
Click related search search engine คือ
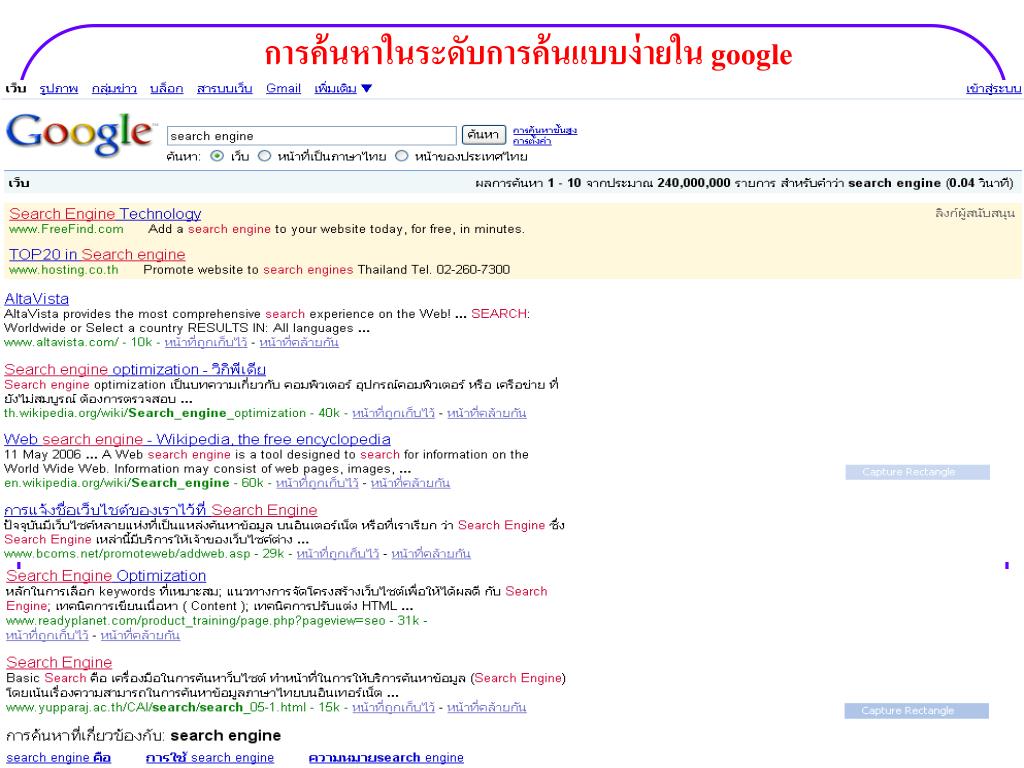pos(59,758)
